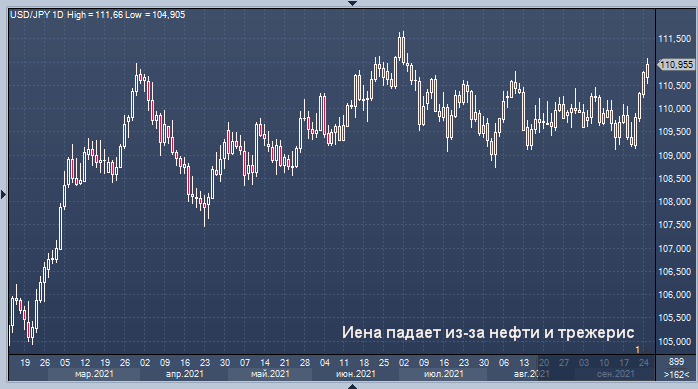Click the top panel collapse arrow
This screenshot has width=698, height=389.
[352, 3]
